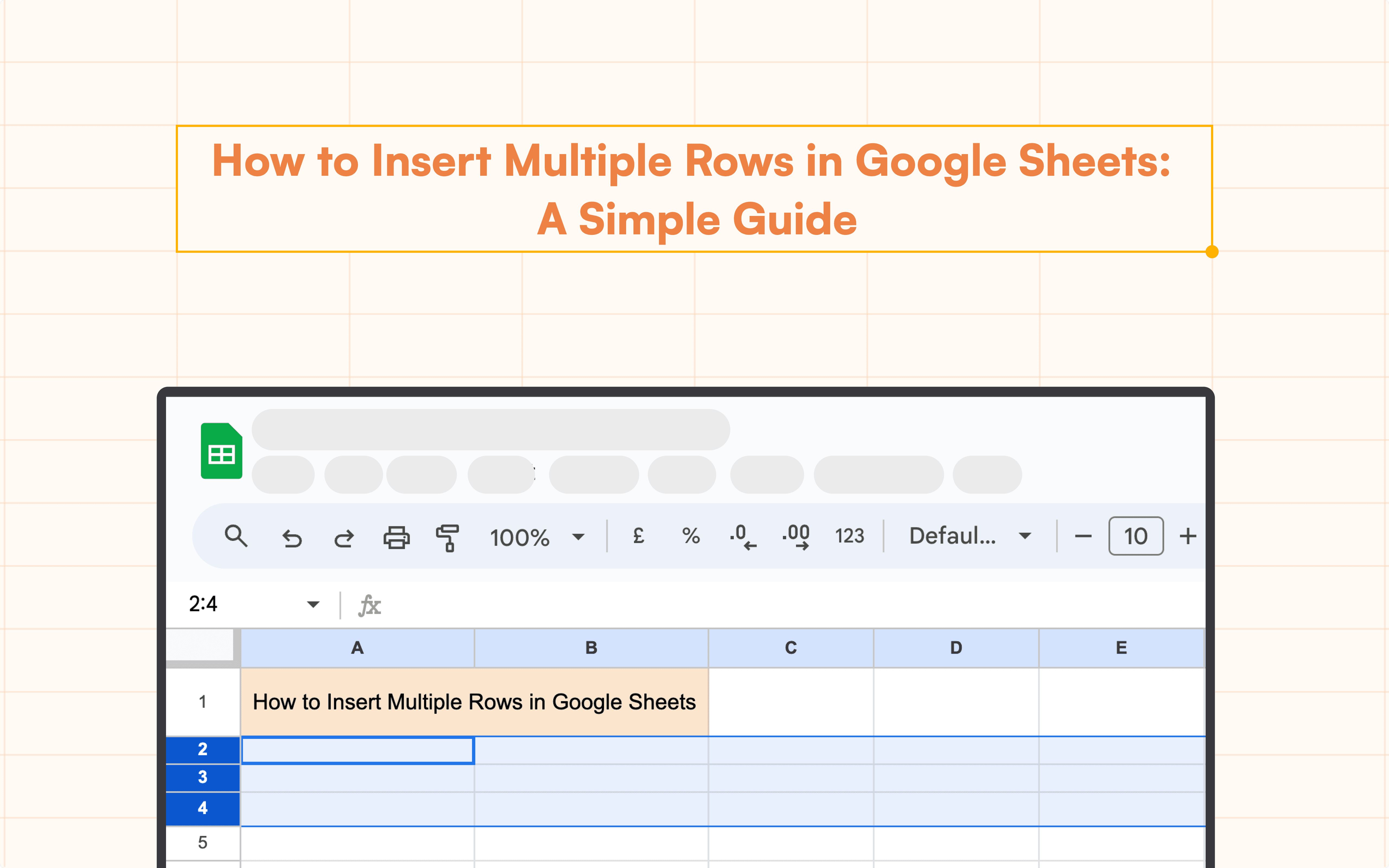Screen dimensions: 1389x868
Task: Format as currency with pound icon
Action: (639, 536)
